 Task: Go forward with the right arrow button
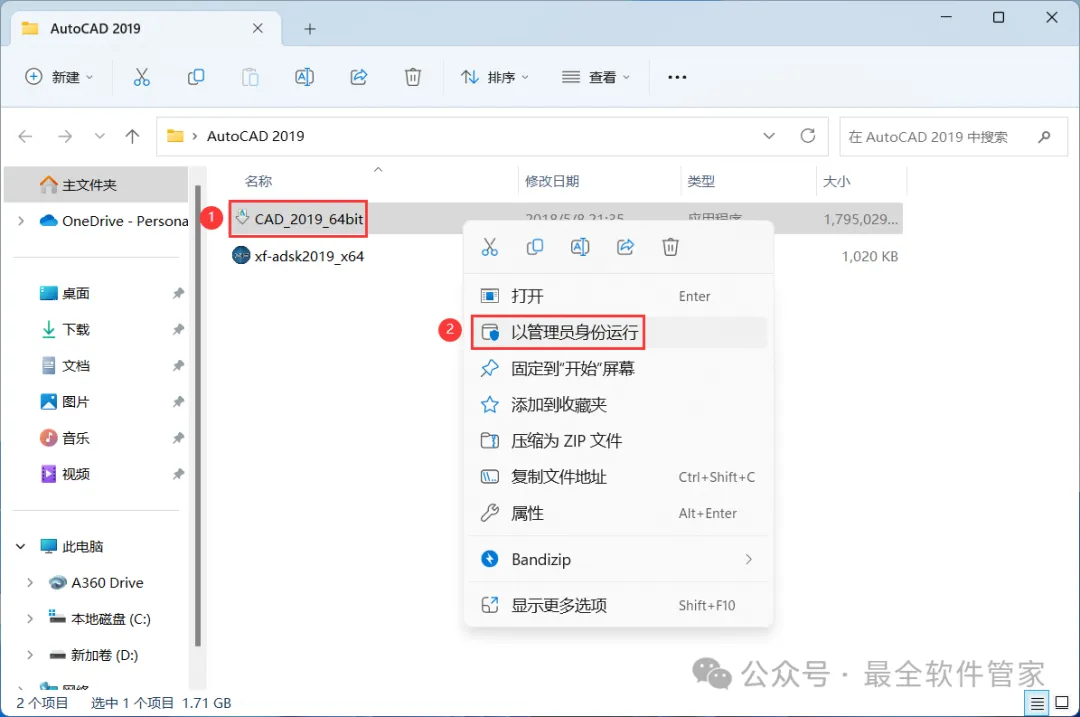[x=65, y=136]
